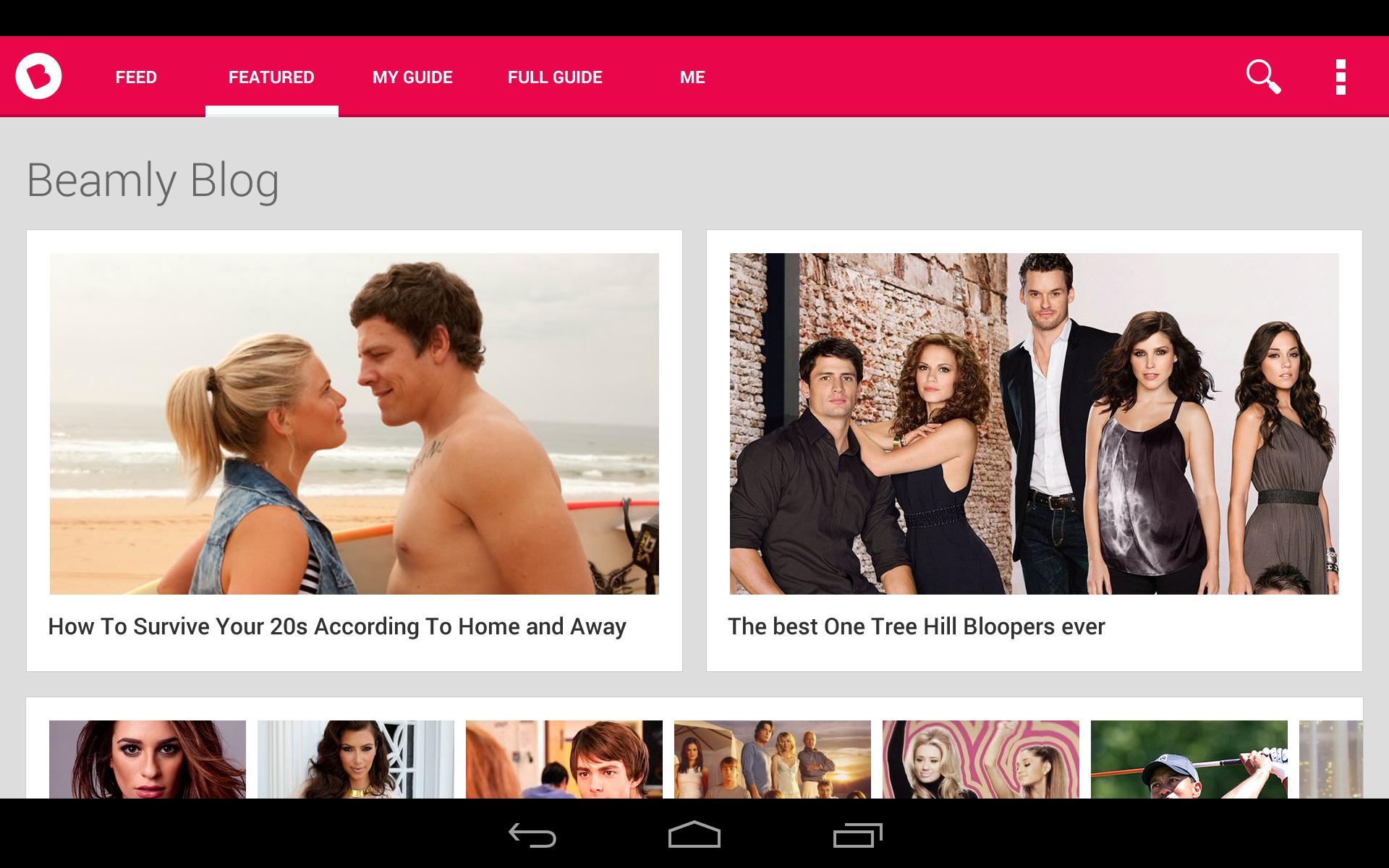Open the Android recent apps button

(x=858, y=835)
